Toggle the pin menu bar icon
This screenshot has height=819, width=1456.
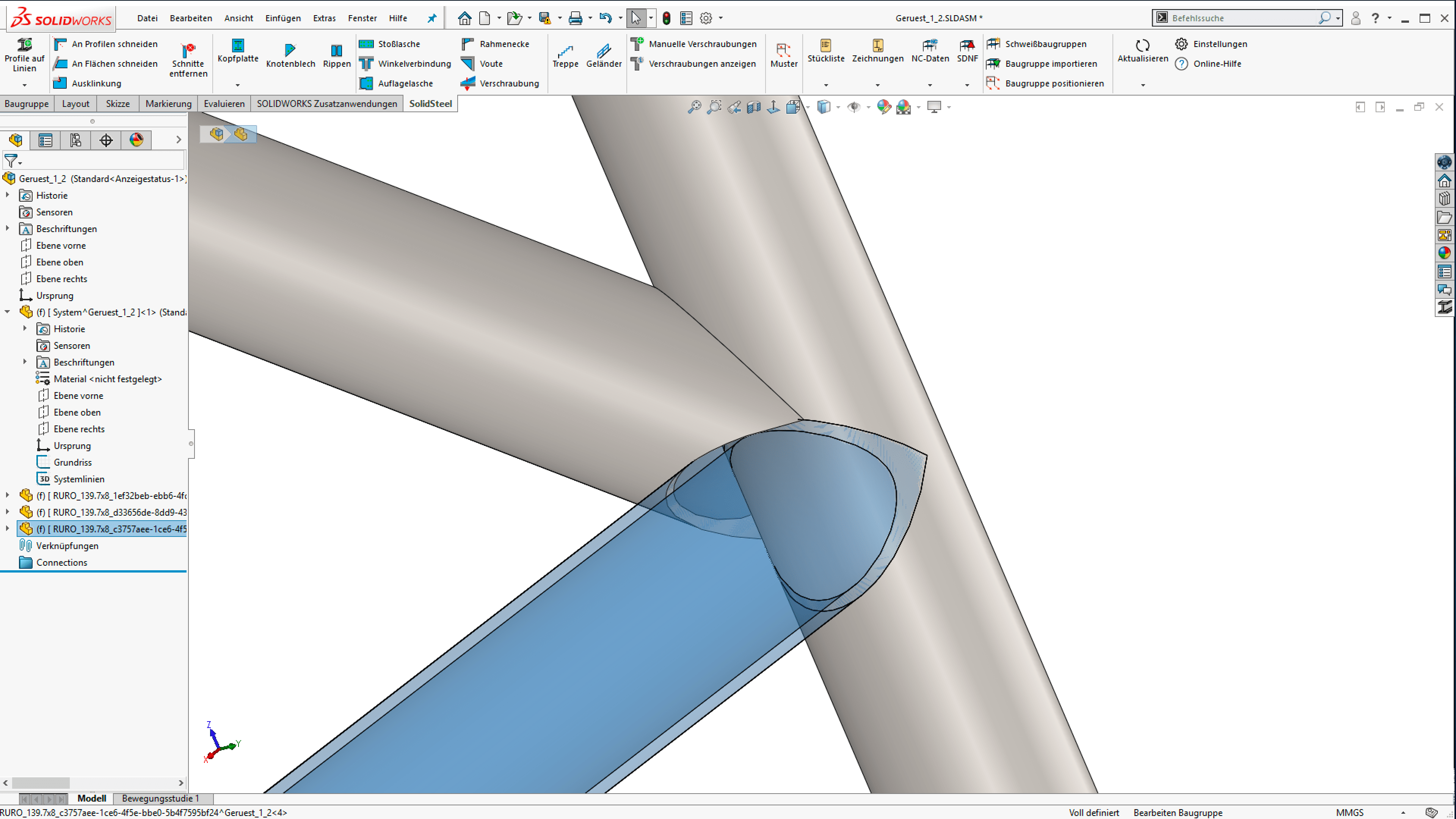click(432, 18)
